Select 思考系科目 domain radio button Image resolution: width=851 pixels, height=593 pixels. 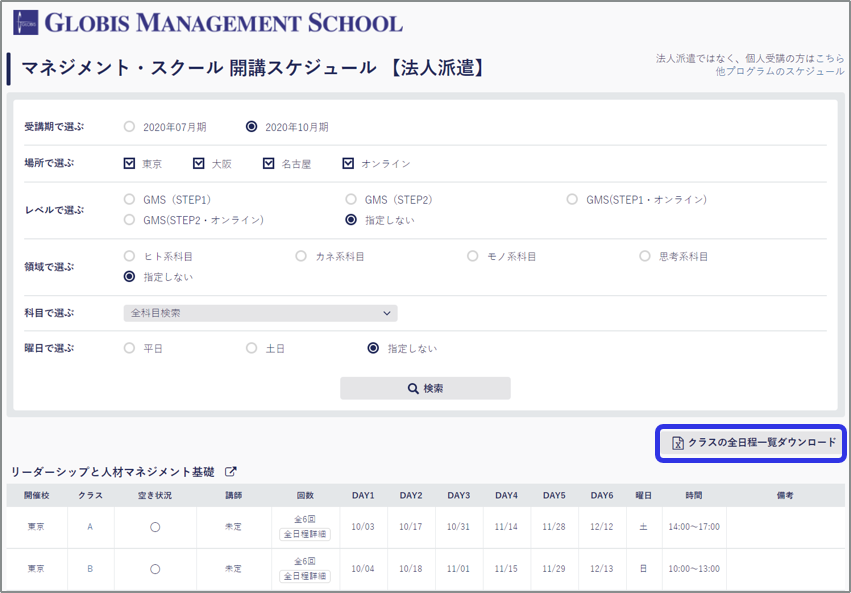coord(645,256)
